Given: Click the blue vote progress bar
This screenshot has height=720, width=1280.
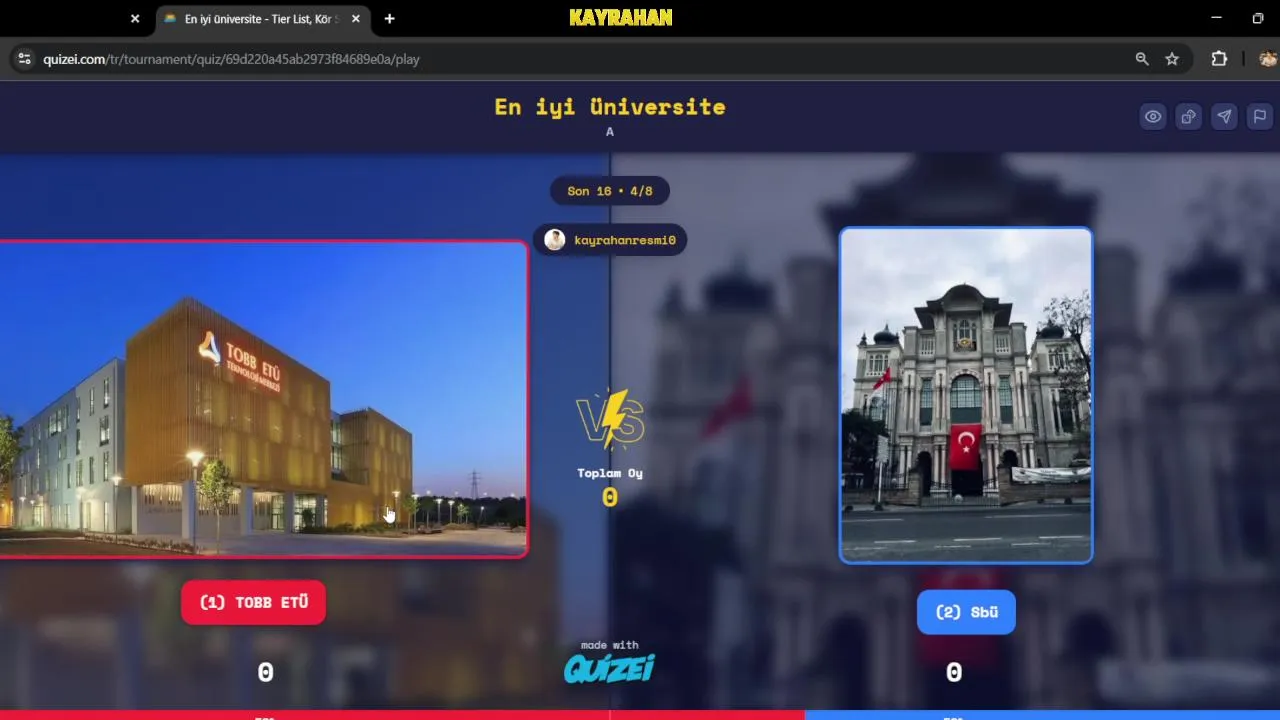Looking at the screenshot, I should (1042, 715).
